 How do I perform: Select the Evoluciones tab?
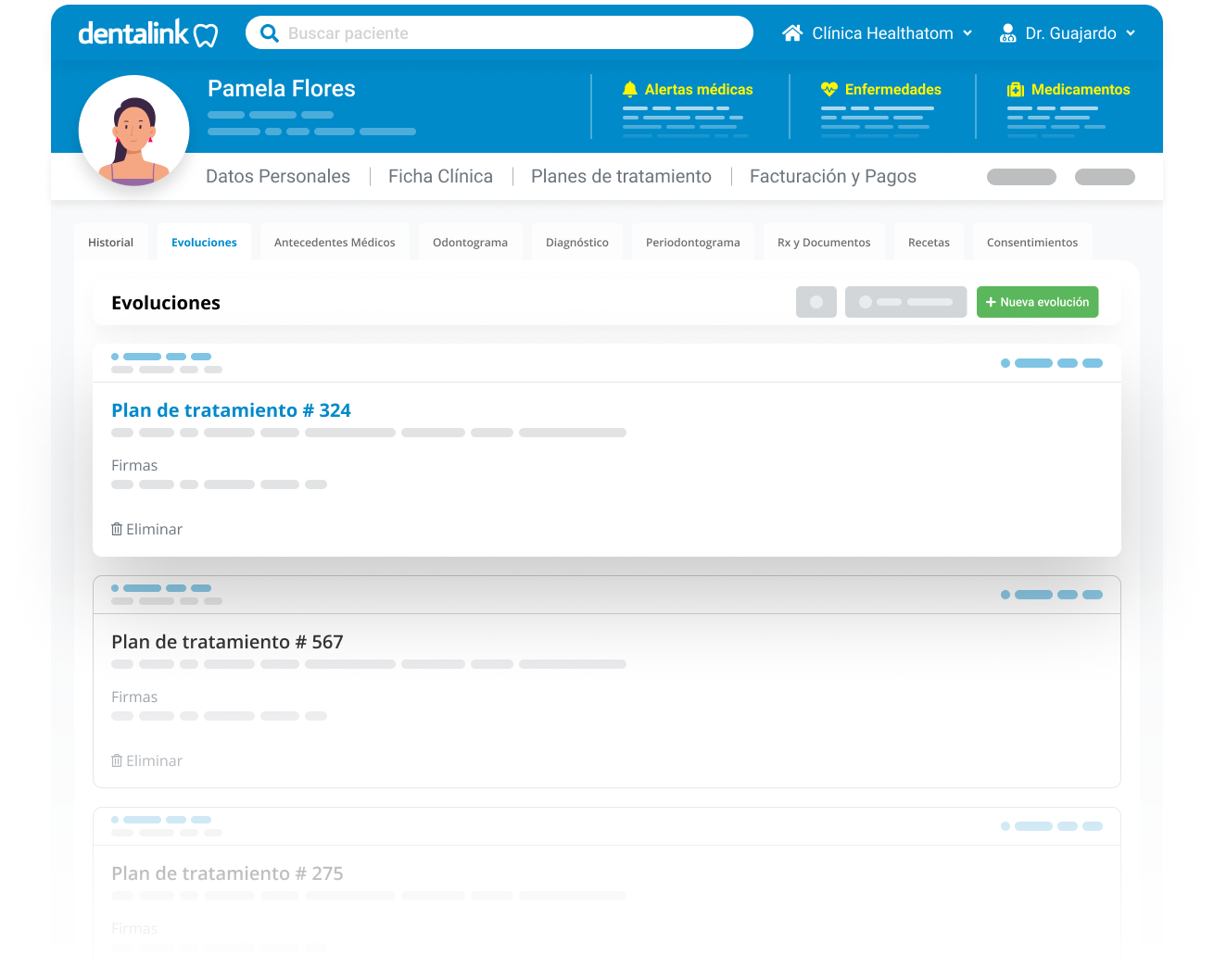(x=204, y=243)
